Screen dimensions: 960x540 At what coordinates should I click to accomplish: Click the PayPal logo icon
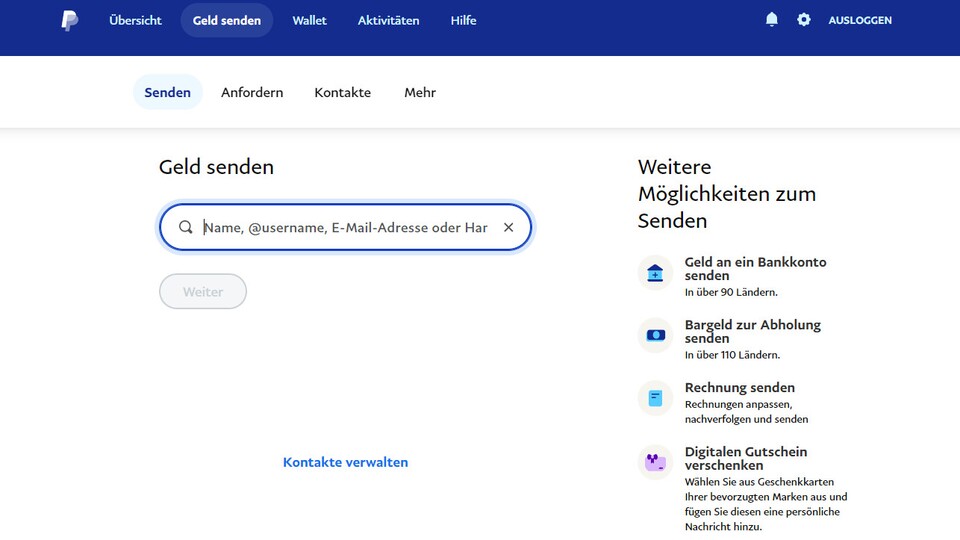point(70,20)
